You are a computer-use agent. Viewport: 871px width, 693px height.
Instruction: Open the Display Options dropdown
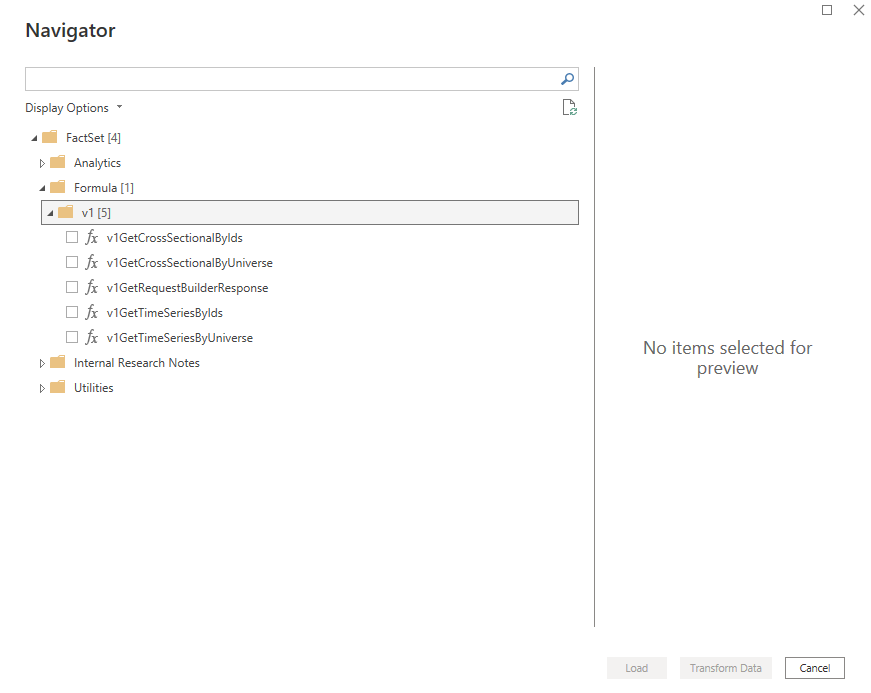point(74,107)
